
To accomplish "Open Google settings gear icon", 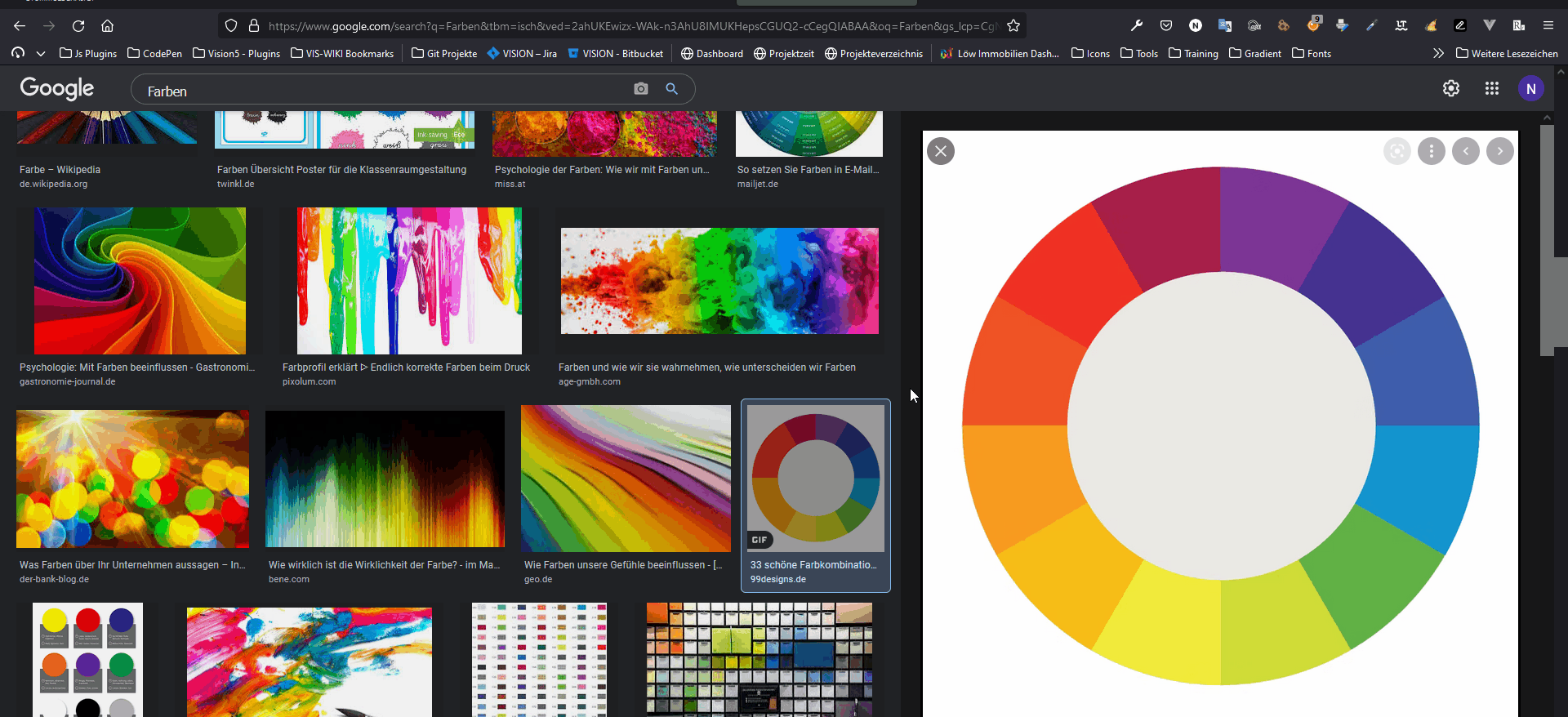I will [1450, 88].
